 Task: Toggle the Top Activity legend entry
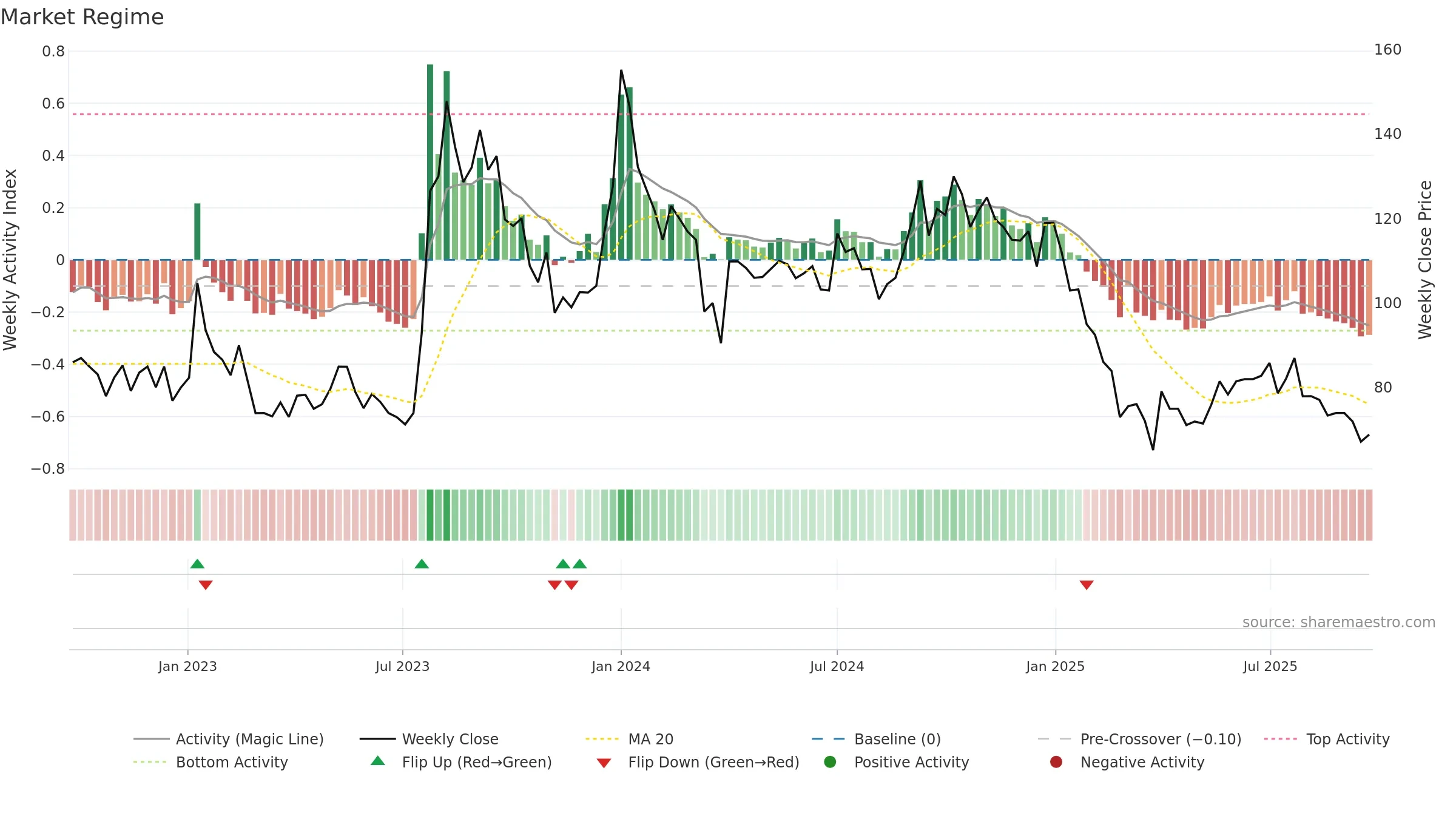coord(1327,739)
